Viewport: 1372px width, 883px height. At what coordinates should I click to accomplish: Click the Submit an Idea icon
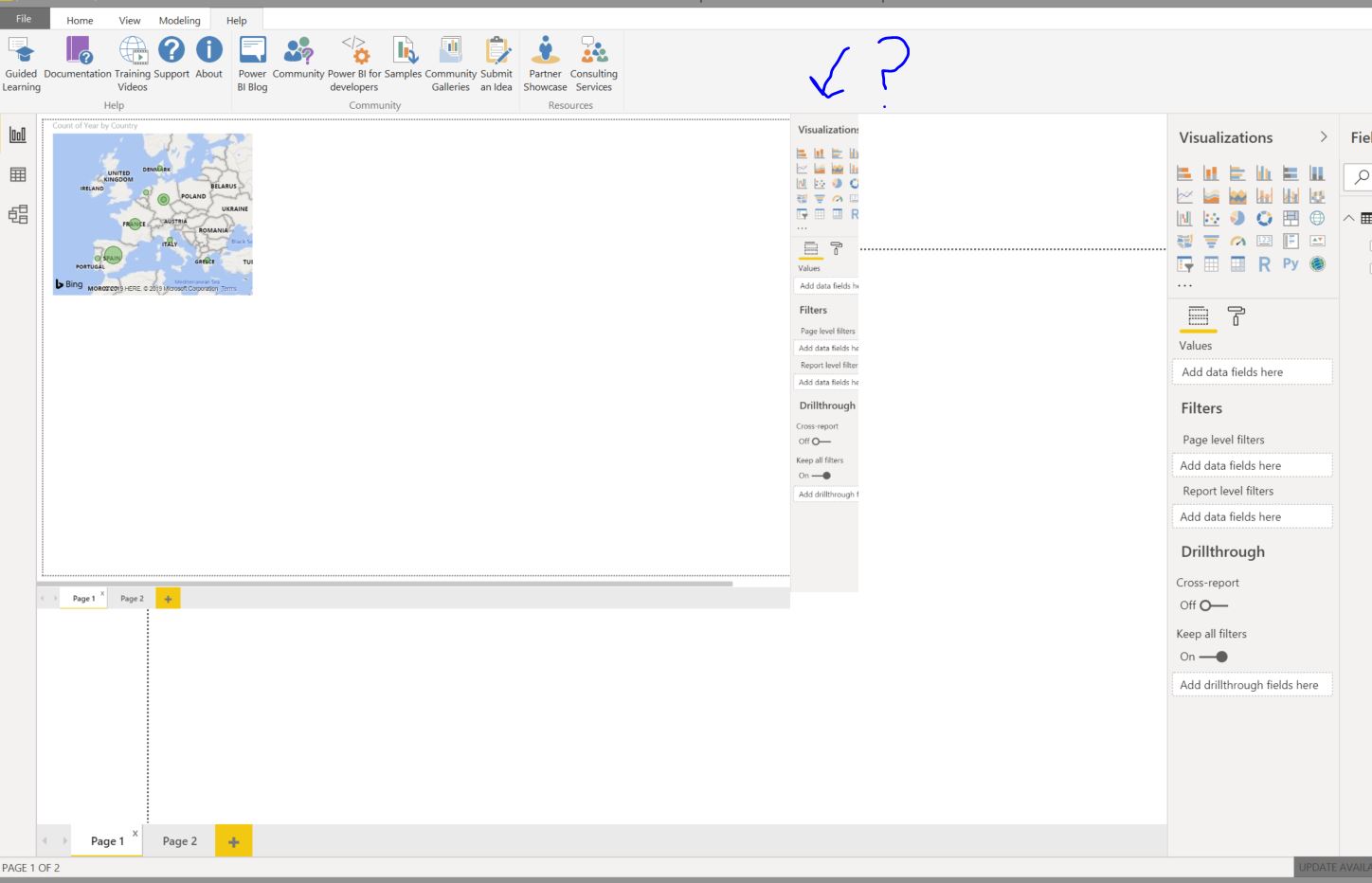pyautogui.click(x=496, y=64)
